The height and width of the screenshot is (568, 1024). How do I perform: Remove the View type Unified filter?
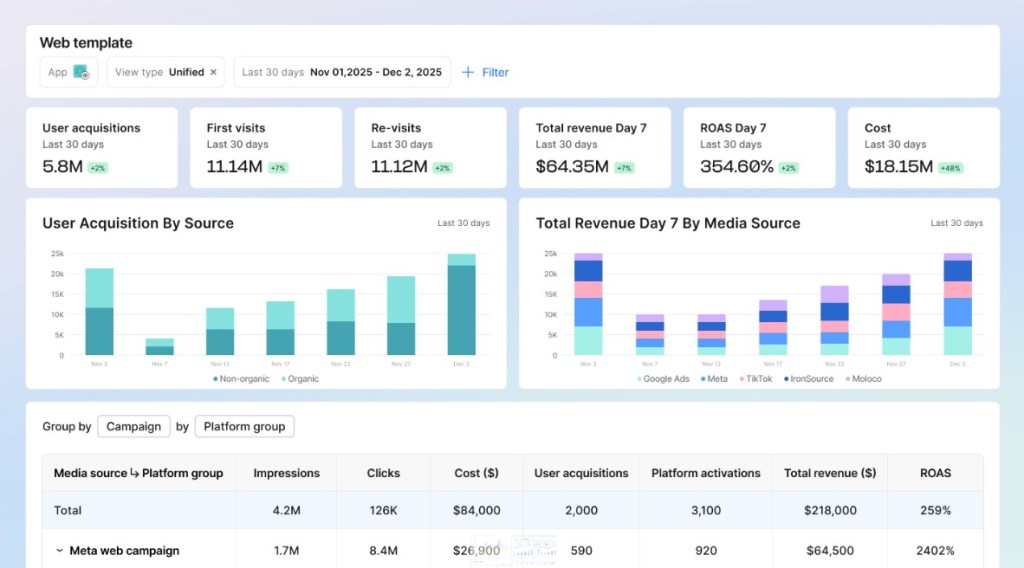(x=213, y=72)
